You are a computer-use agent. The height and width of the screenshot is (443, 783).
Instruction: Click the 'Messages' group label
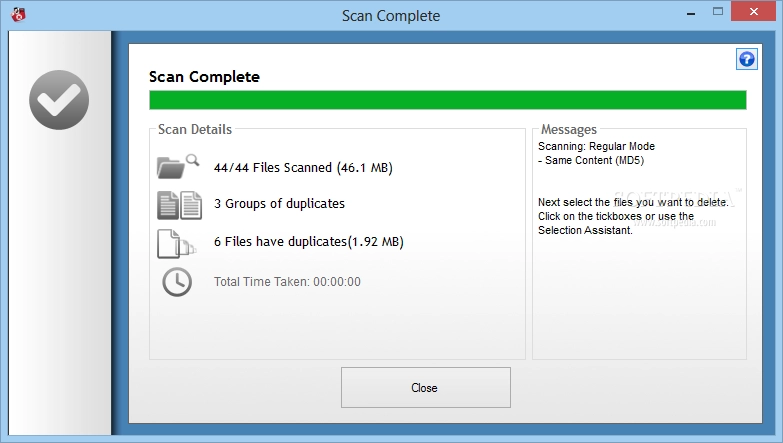tap(569, 130)
